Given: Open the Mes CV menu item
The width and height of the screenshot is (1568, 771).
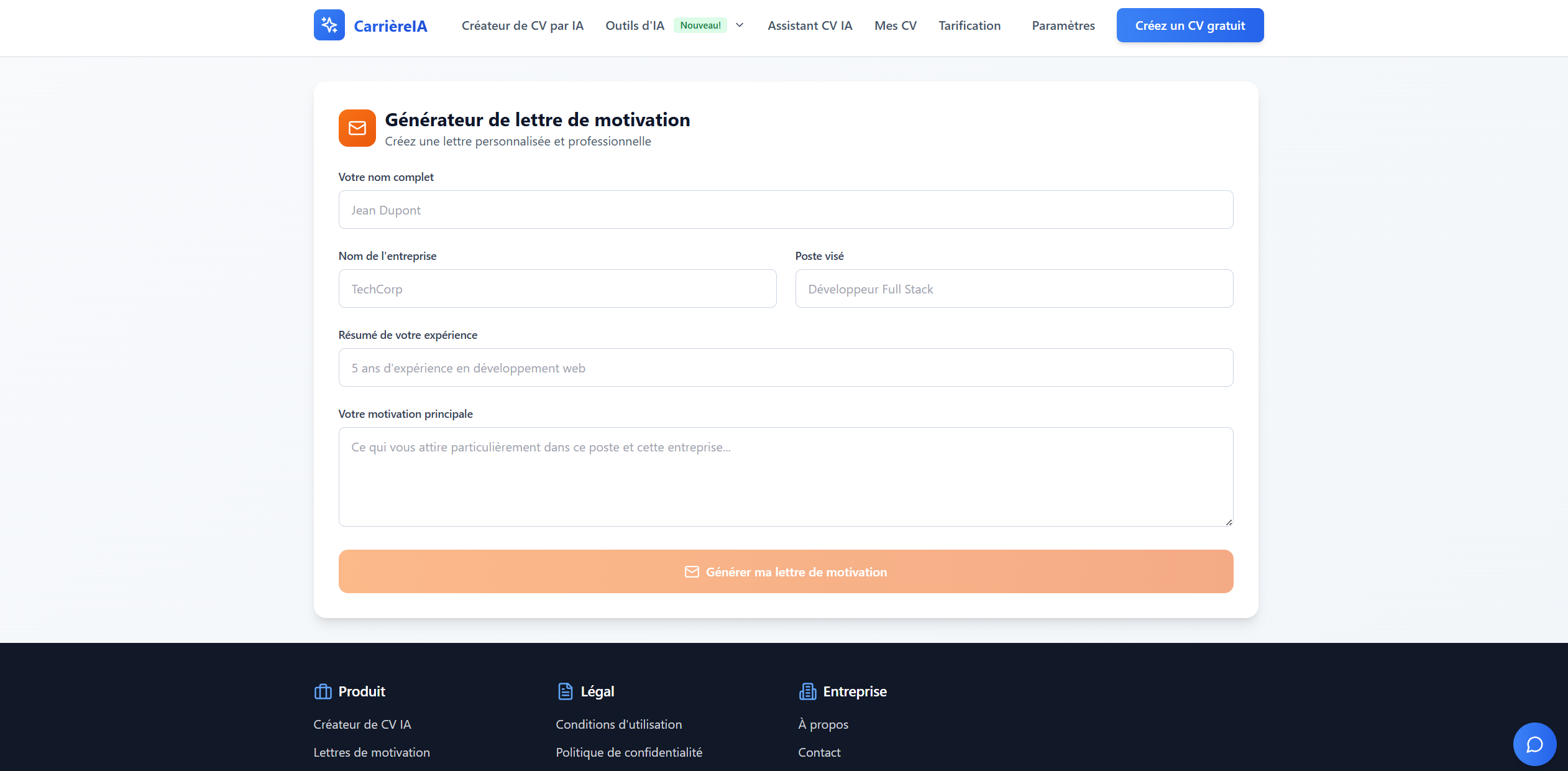Looking at the screenshot, I should (895, 25).
